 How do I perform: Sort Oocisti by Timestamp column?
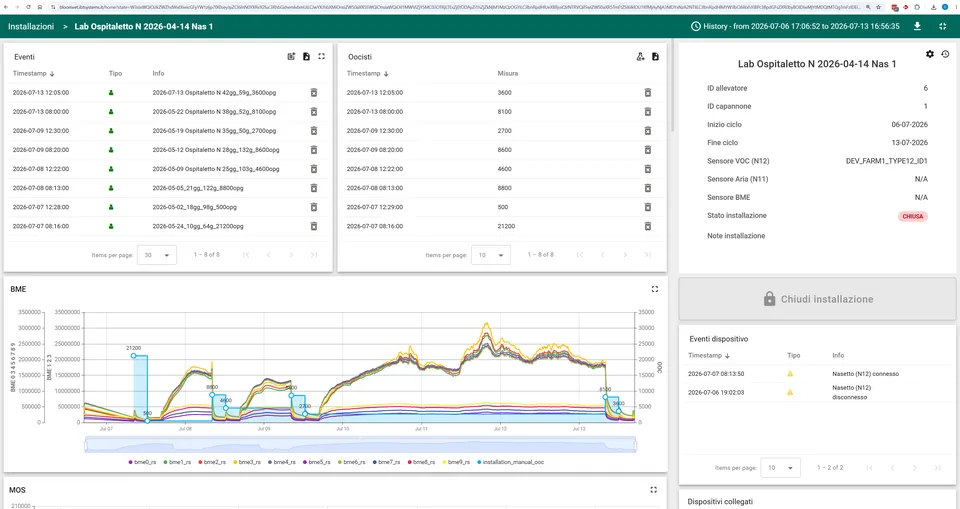pyautogui.click(x=368, y=74)
